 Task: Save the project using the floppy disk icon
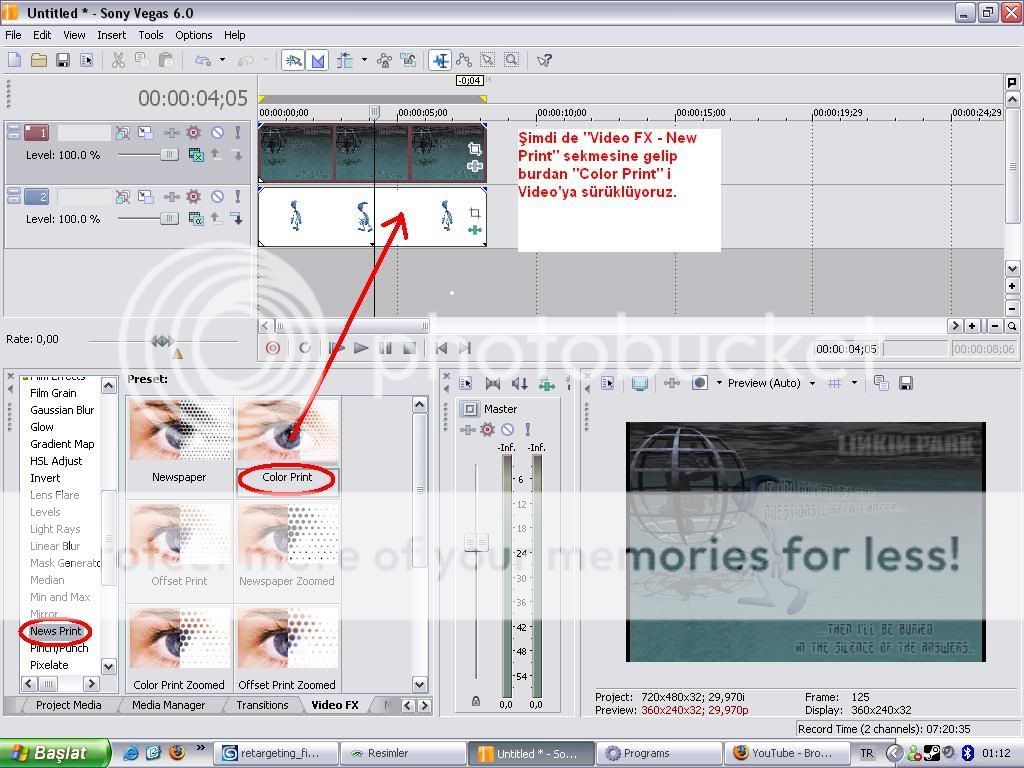[x=63, y=61]
